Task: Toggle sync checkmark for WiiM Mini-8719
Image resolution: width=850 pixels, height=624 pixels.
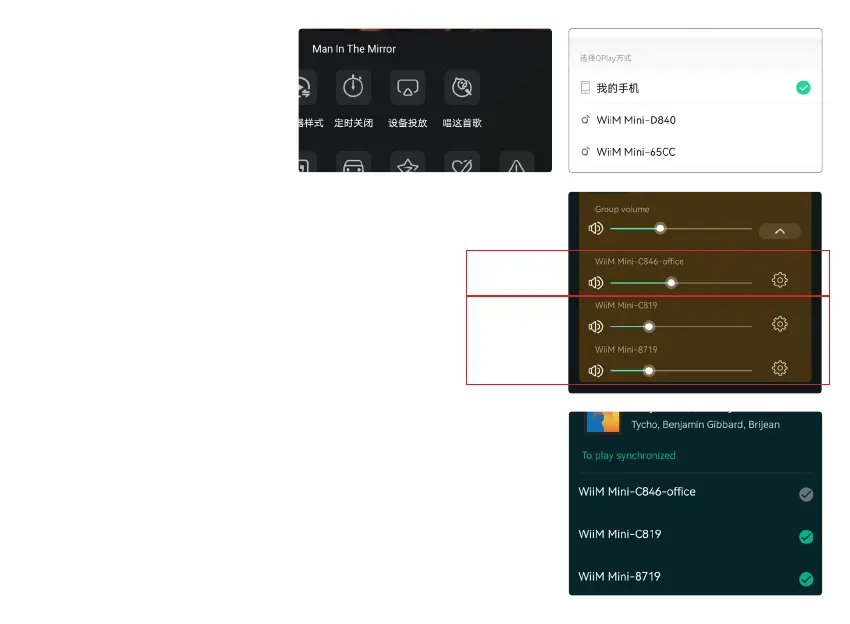Action: point(806,579)
